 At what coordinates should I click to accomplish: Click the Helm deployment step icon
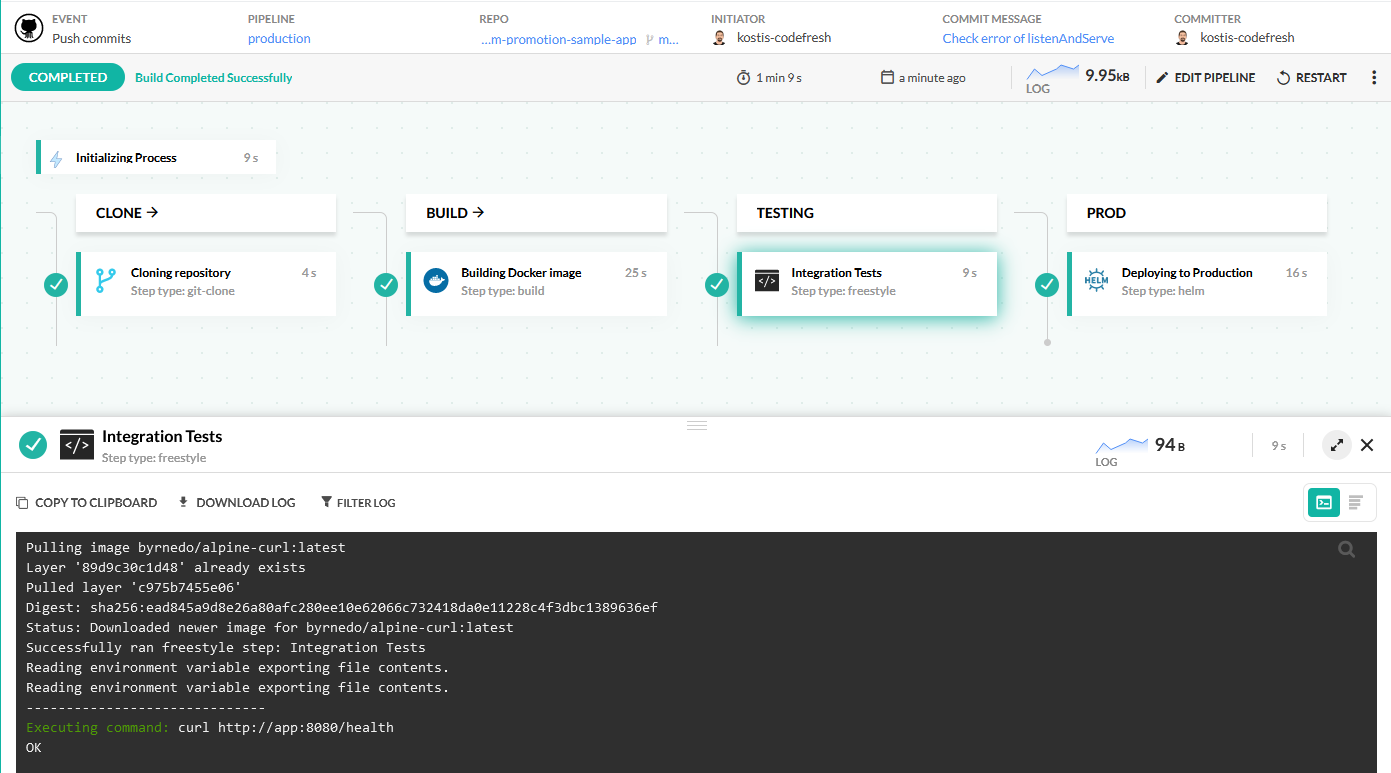pos(1097,281)
